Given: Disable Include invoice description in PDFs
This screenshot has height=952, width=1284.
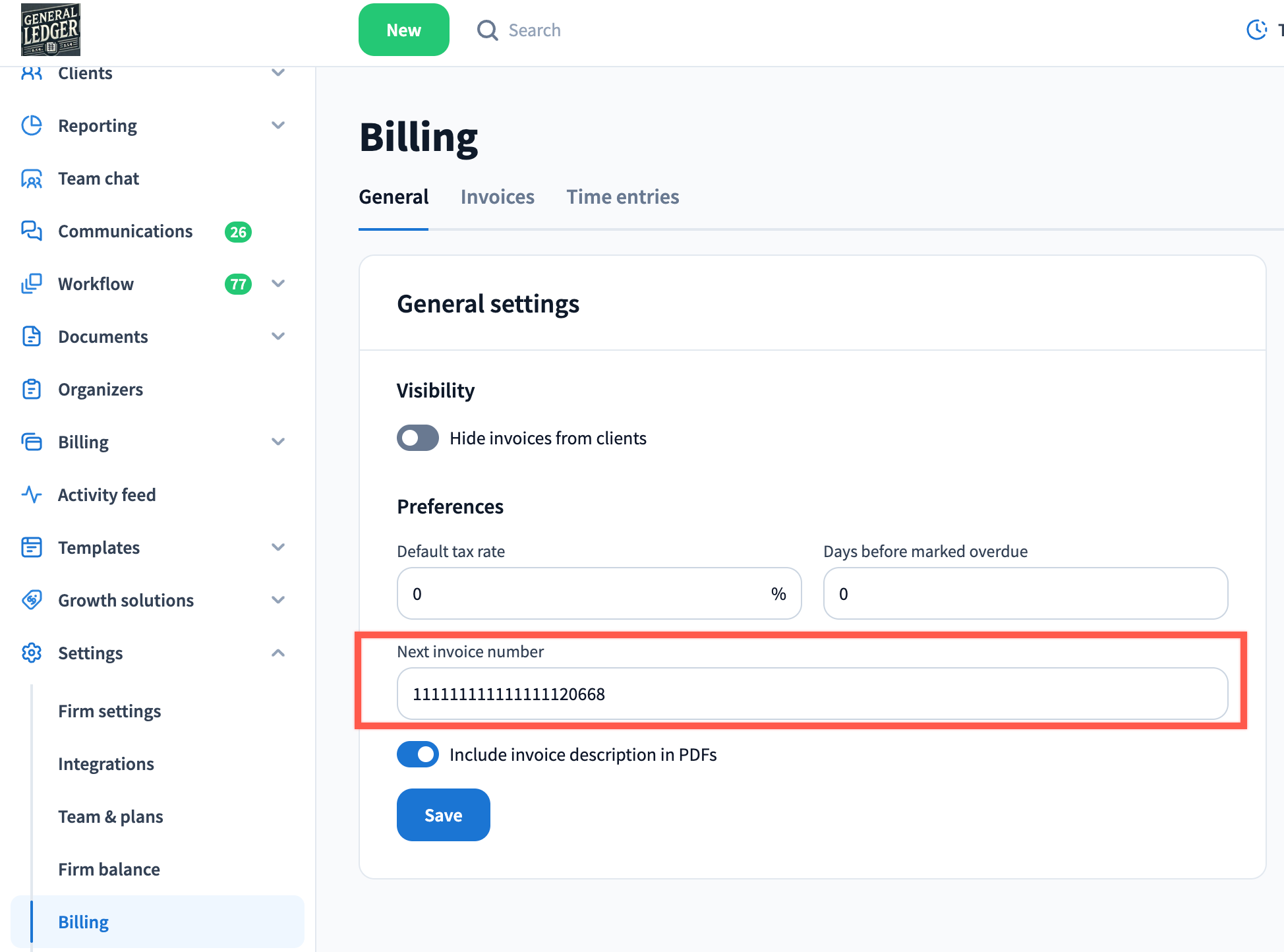Looking at the screenshot, I should pyautogui.click(x=418, y=754).
